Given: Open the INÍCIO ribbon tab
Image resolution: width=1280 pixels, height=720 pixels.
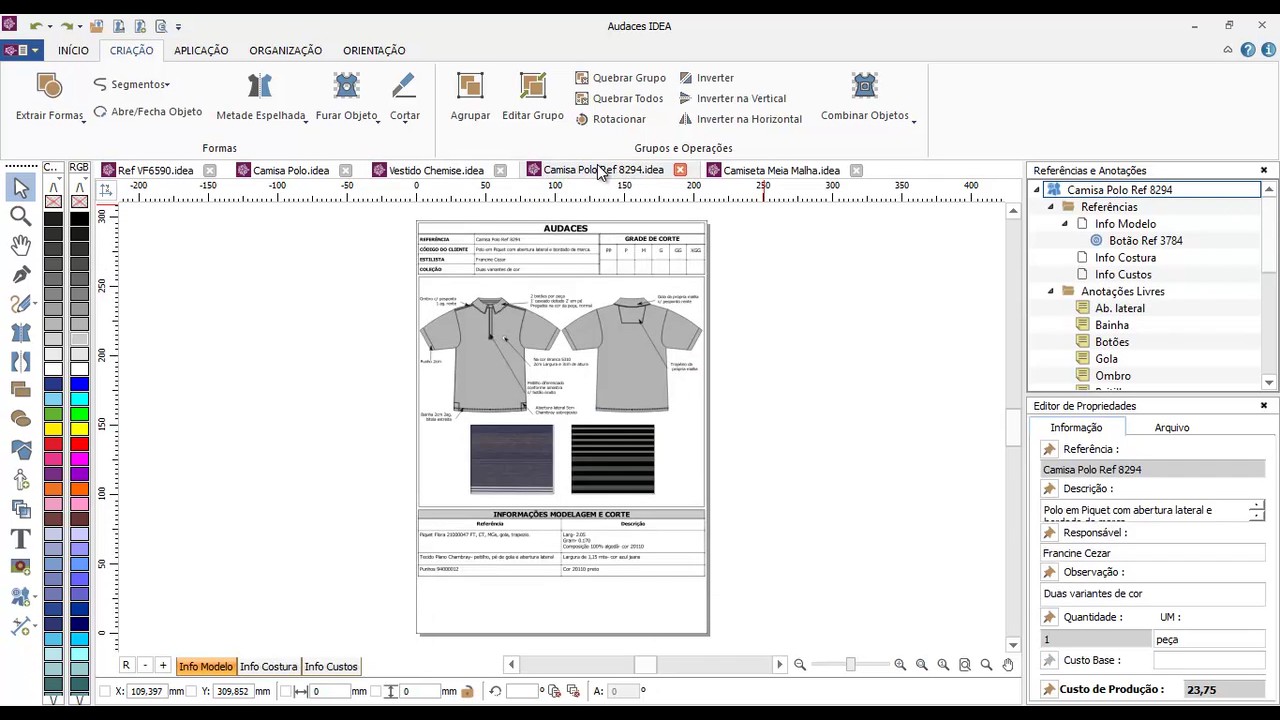Looking at the screenshot, I should (73, 50).
